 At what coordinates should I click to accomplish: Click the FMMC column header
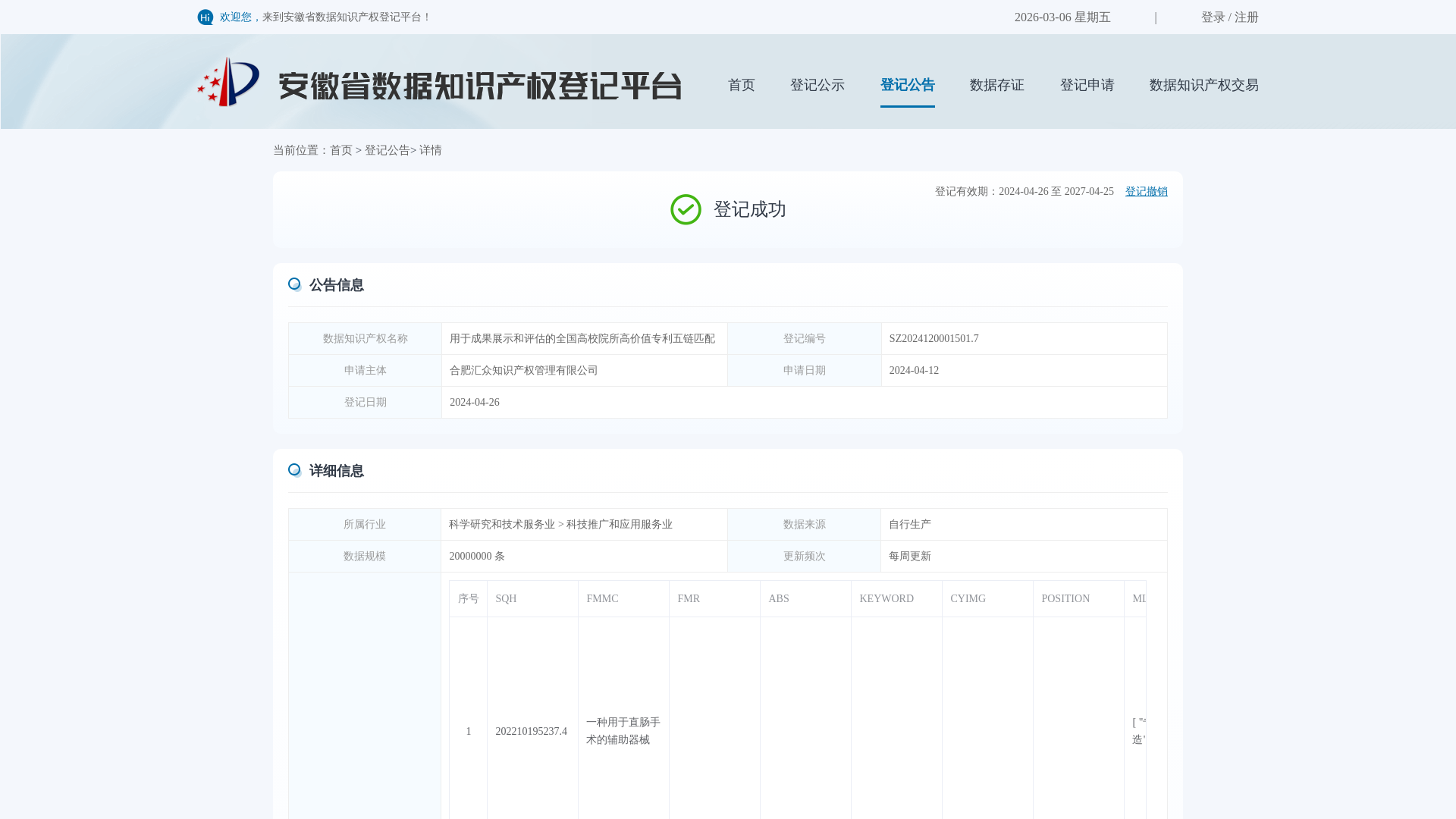coord(623,599)
